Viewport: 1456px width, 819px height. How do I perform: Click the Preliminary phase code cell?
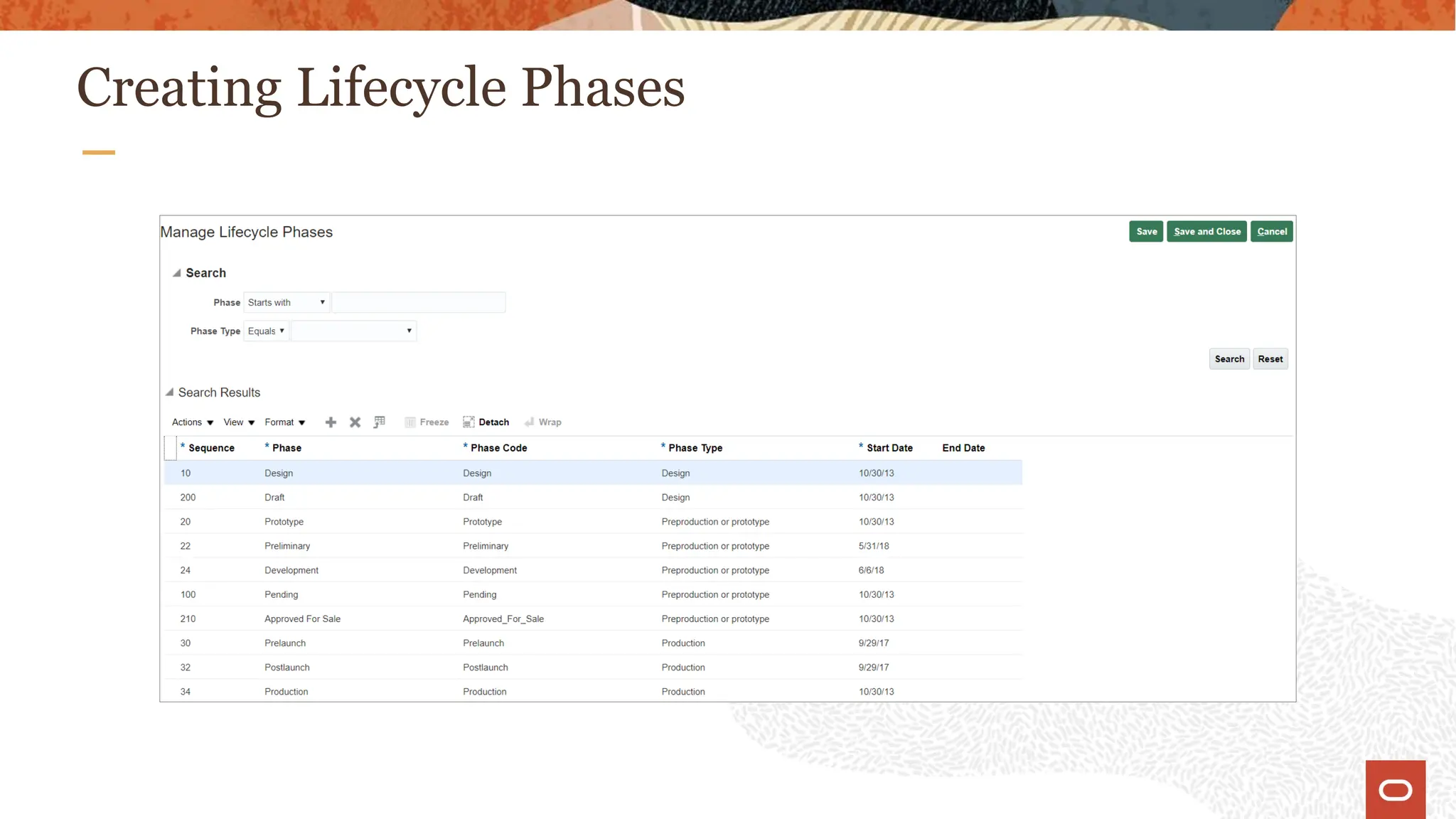(x=486, y=546)
